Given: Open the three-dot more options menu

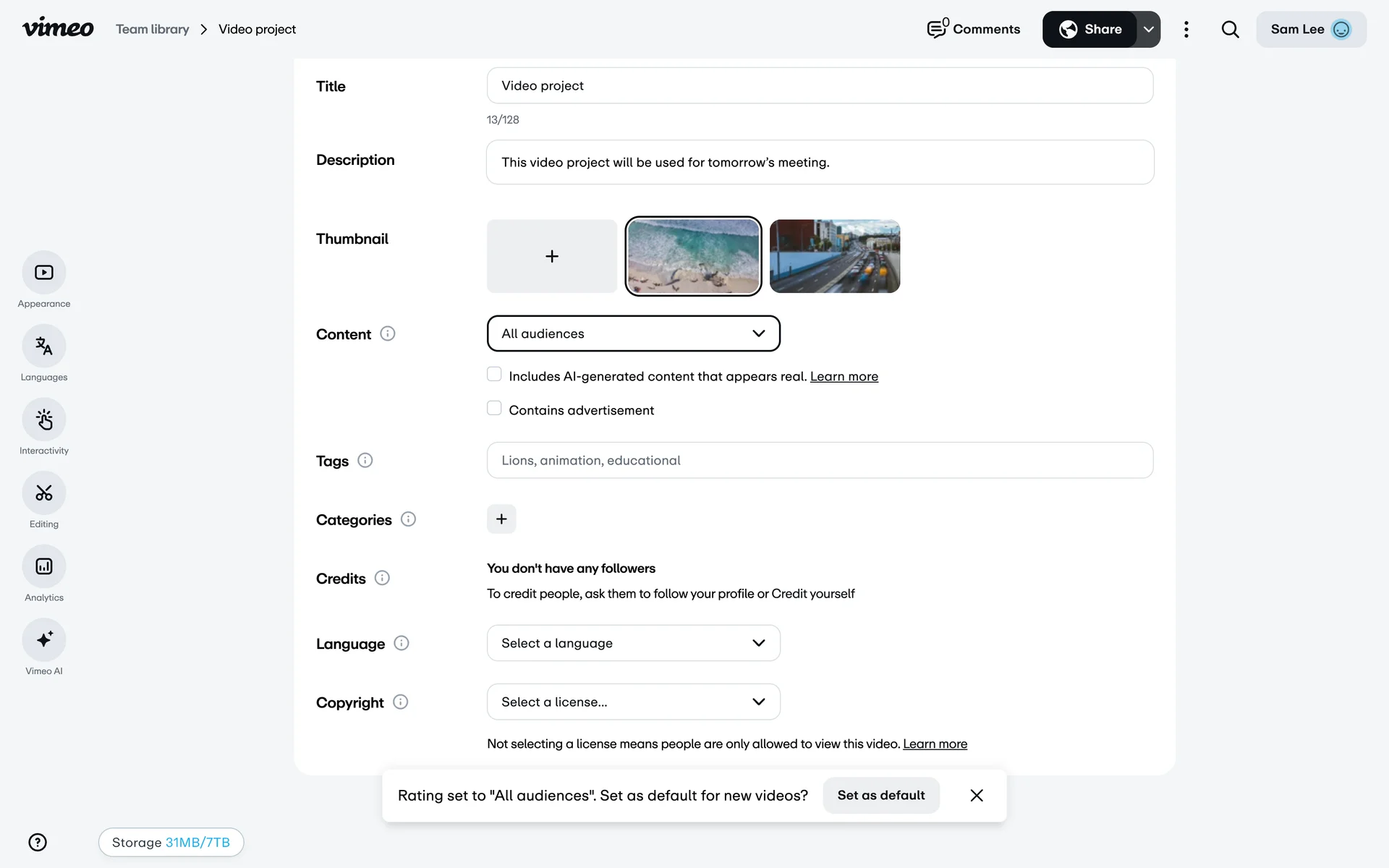Looking at the screenshot, I should (x=1186, y=30).
